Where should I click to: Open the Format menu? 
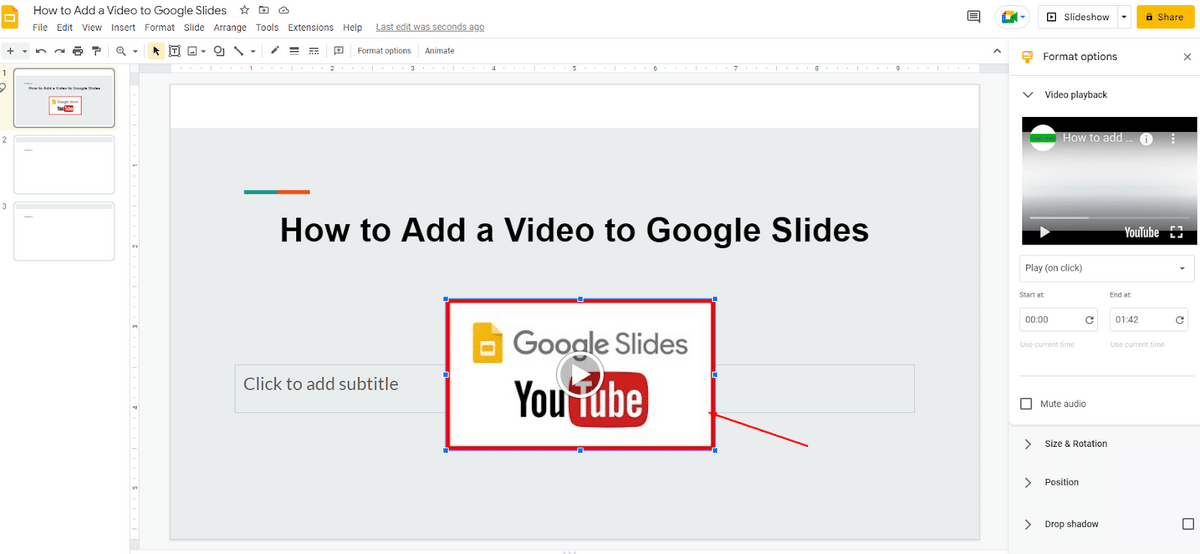click(160, 28)
